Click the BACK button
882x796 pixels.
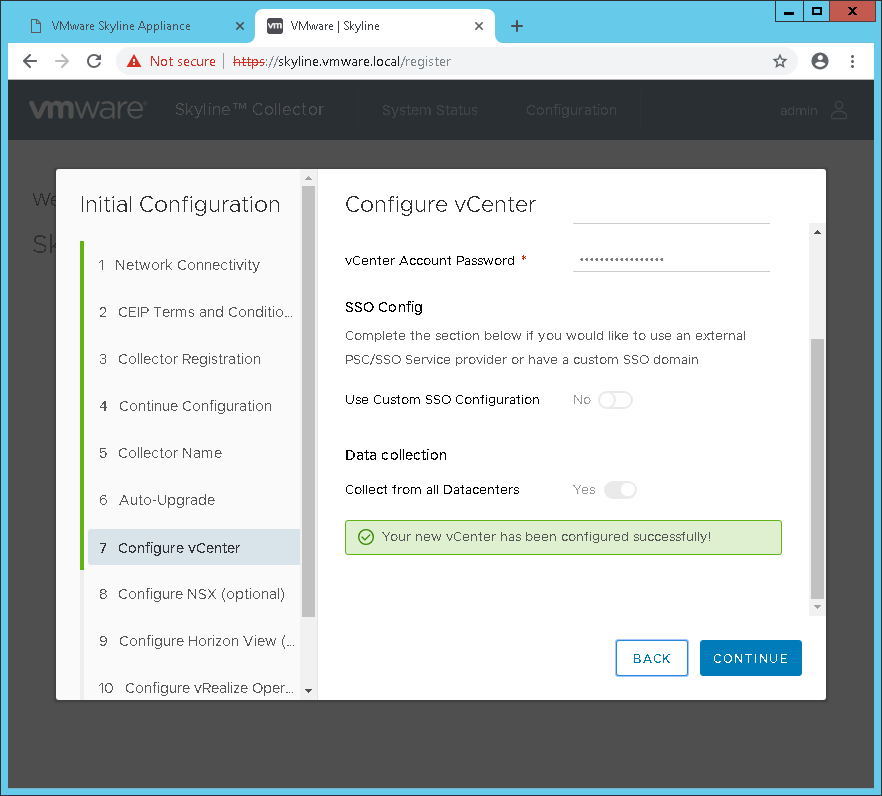point(651,658)
